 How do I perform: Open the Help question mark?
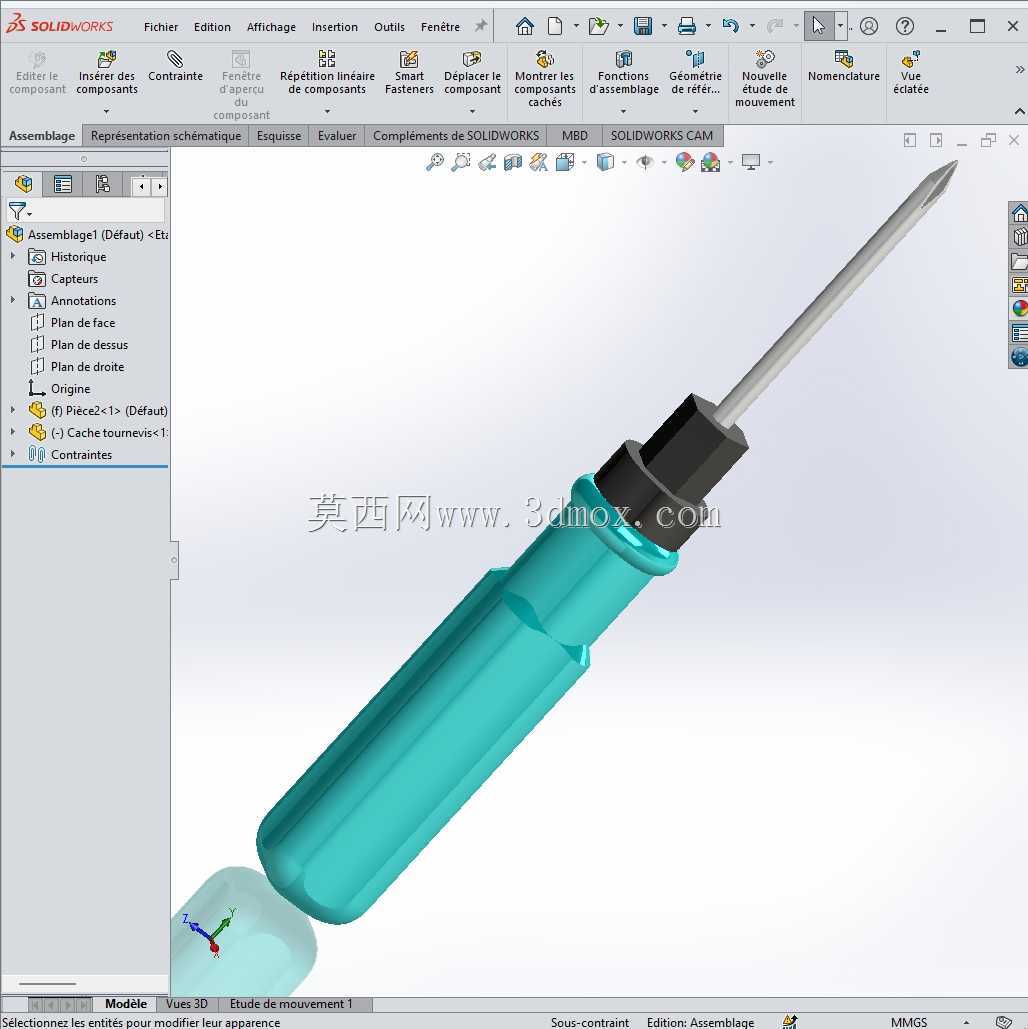point(905,26)
